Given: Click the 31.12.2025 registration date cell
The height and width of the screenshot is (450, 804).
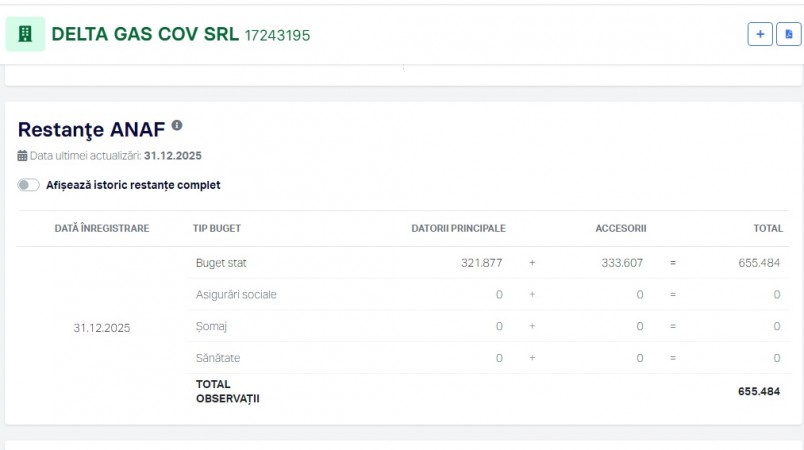Looking at the screenshot, I should tap(102, 327).
